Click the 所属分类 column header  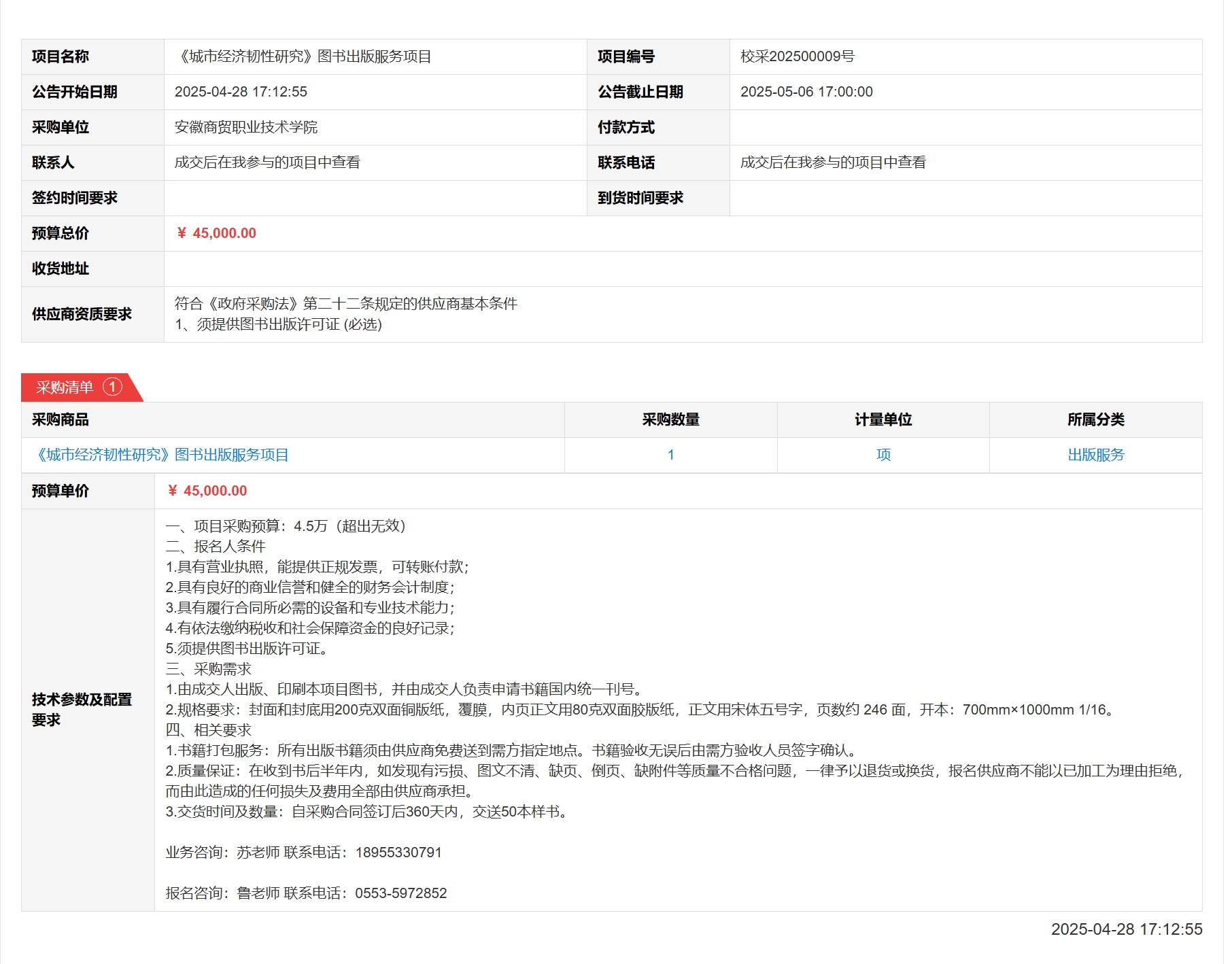point(1095,419)
